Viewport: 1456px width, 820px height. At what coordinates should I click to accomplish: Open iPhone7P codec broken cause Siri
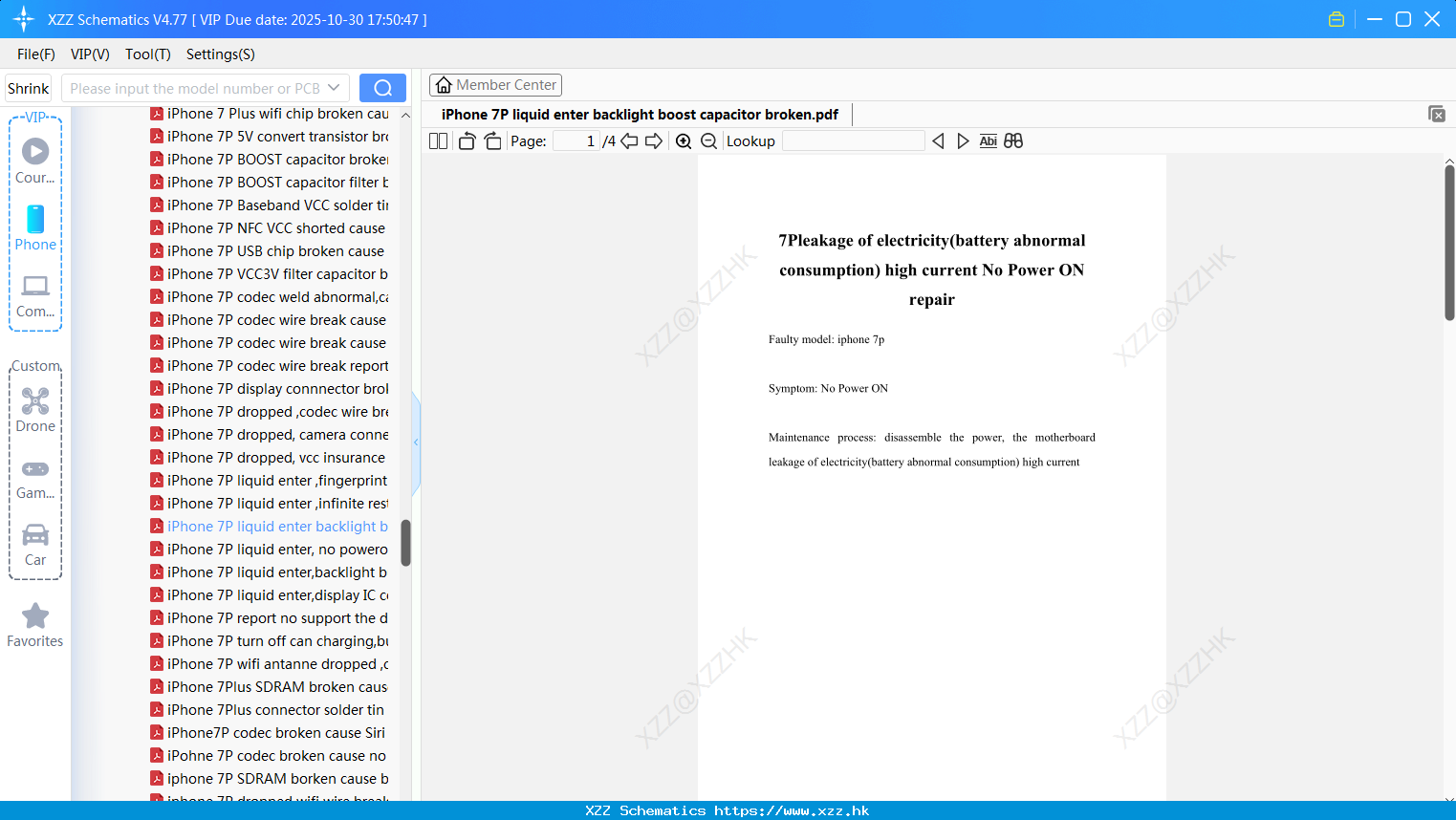(270, 733)
